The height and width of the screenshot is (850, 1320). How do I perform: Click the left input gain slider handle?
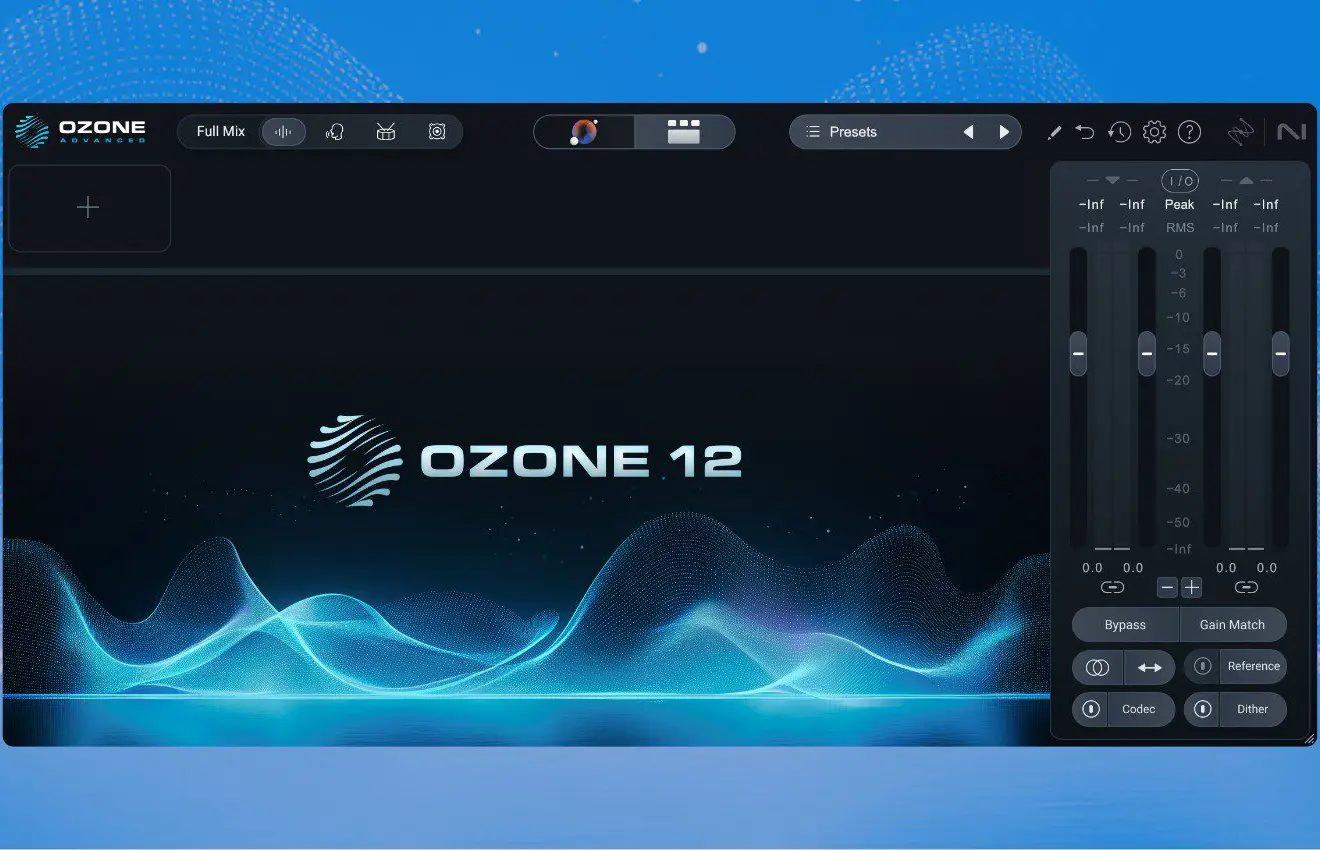tap(1078, 353)
